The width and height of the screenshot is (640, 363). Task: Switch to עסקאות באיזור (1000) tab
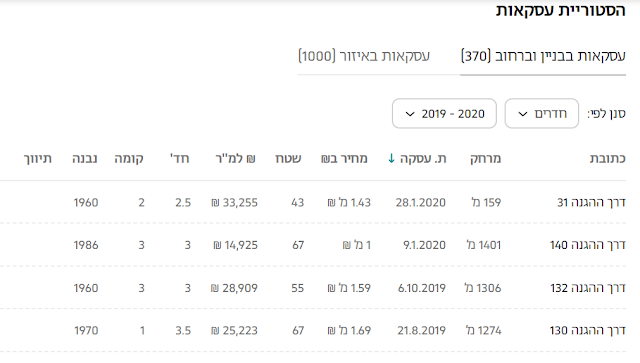pos(364,56)
